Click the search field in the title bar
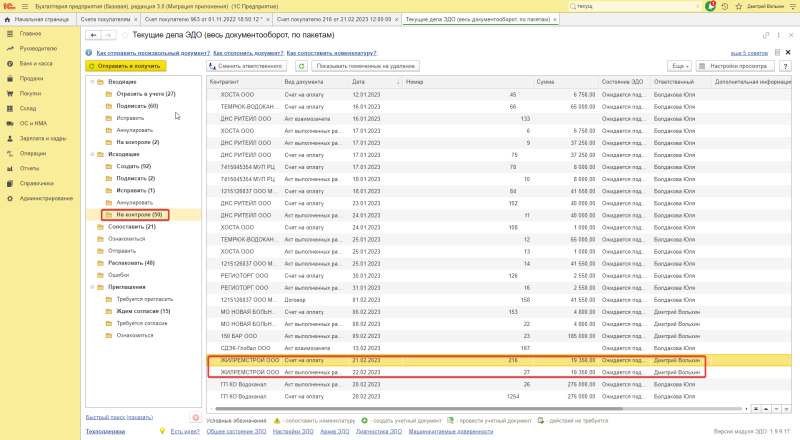 [x=635, y=6]
